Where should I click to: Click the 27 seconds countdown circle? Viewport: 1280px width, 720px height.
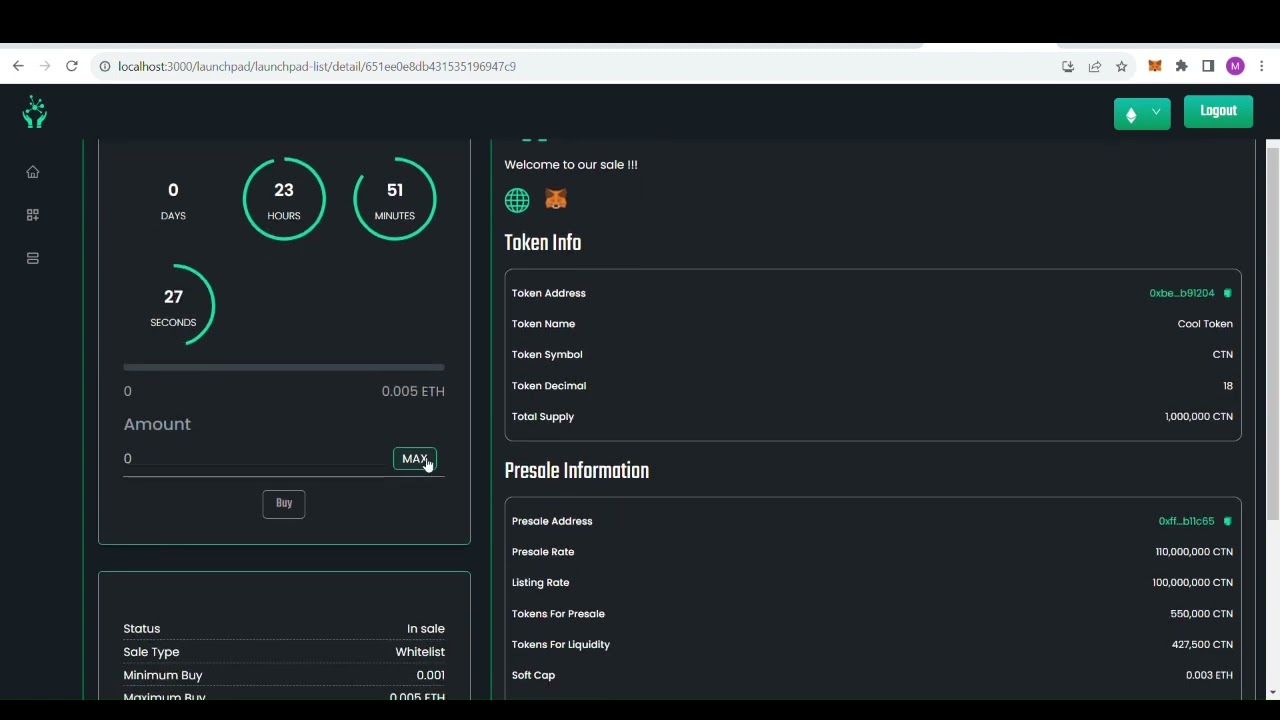(173, 305)
